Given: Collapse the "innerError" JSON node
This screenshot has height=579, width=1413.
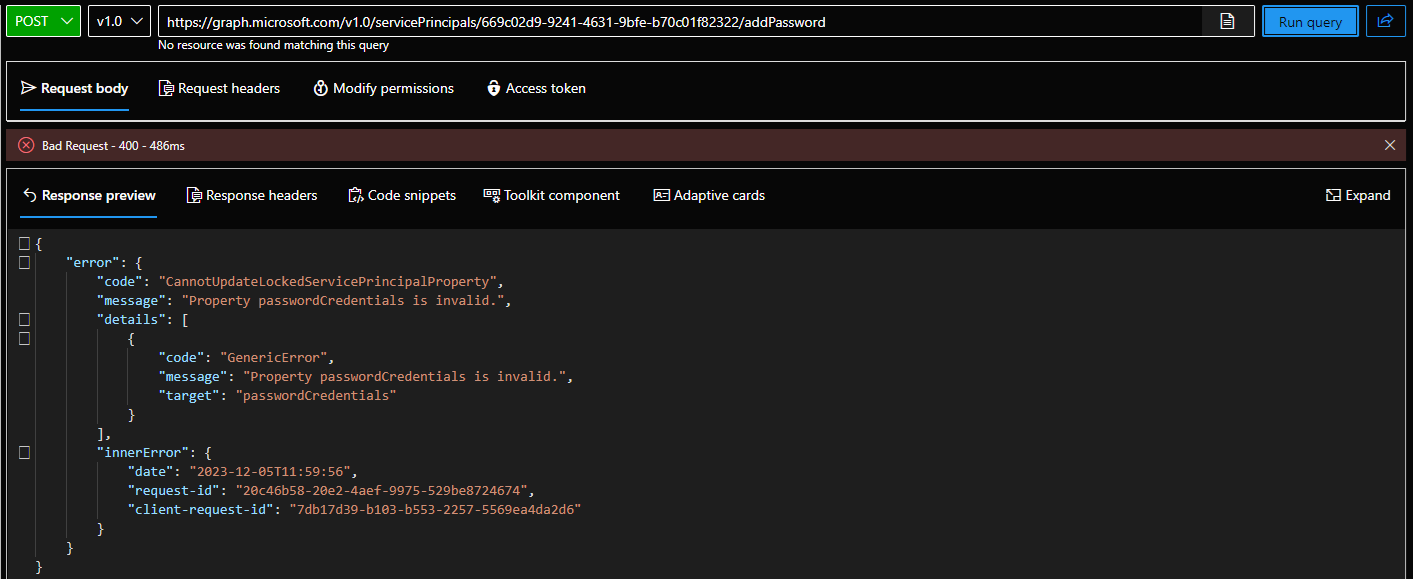Looking at the screenshot, I should [24, 453].
